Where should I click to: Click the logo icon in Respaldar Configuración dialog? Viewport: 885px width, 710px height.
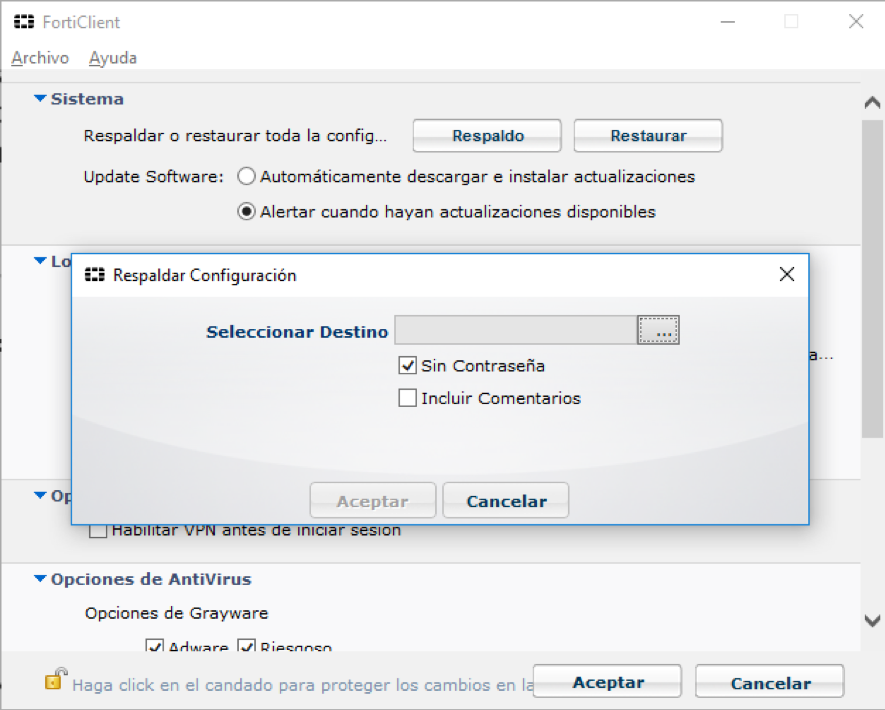[94, 275]
